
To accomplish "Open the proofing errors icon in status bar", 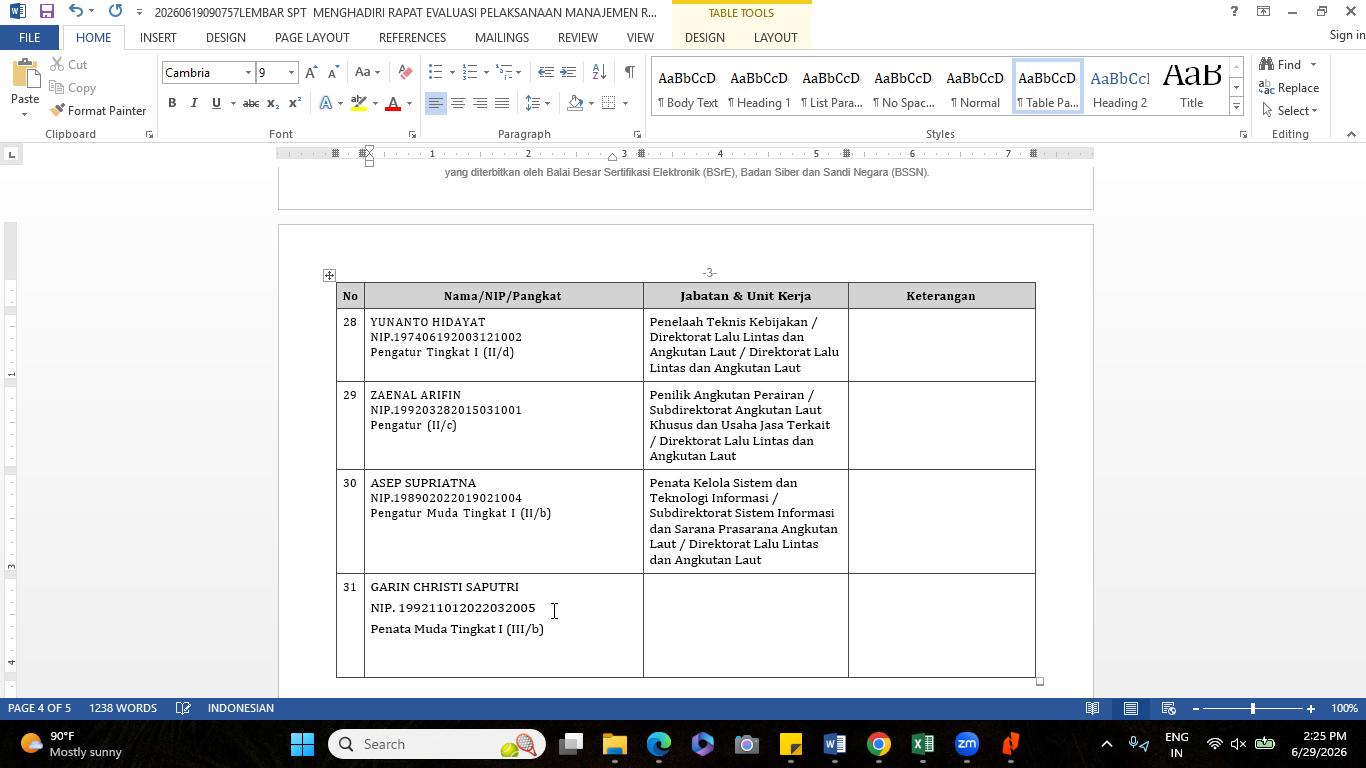I will 183,708.
